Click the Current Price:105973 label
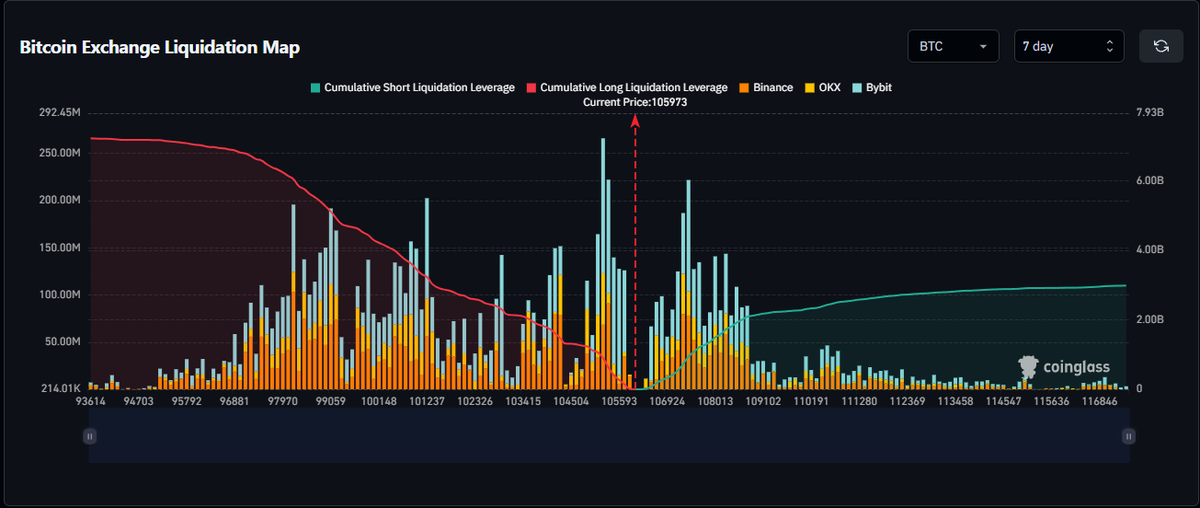Screen dimensions: 1200x508 coord(635,102)
